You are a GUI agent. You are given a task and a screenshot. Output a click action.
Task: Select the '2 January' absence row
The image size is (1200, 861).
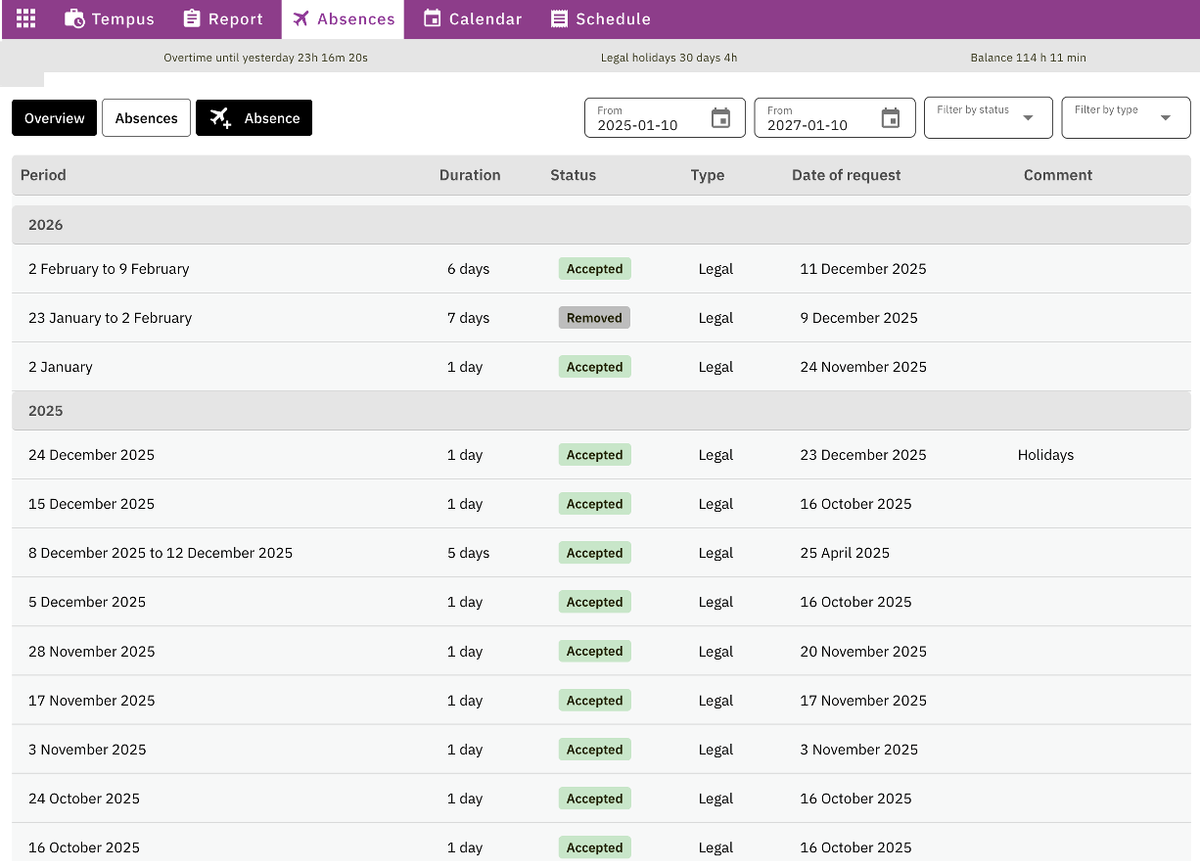(601, 367)
